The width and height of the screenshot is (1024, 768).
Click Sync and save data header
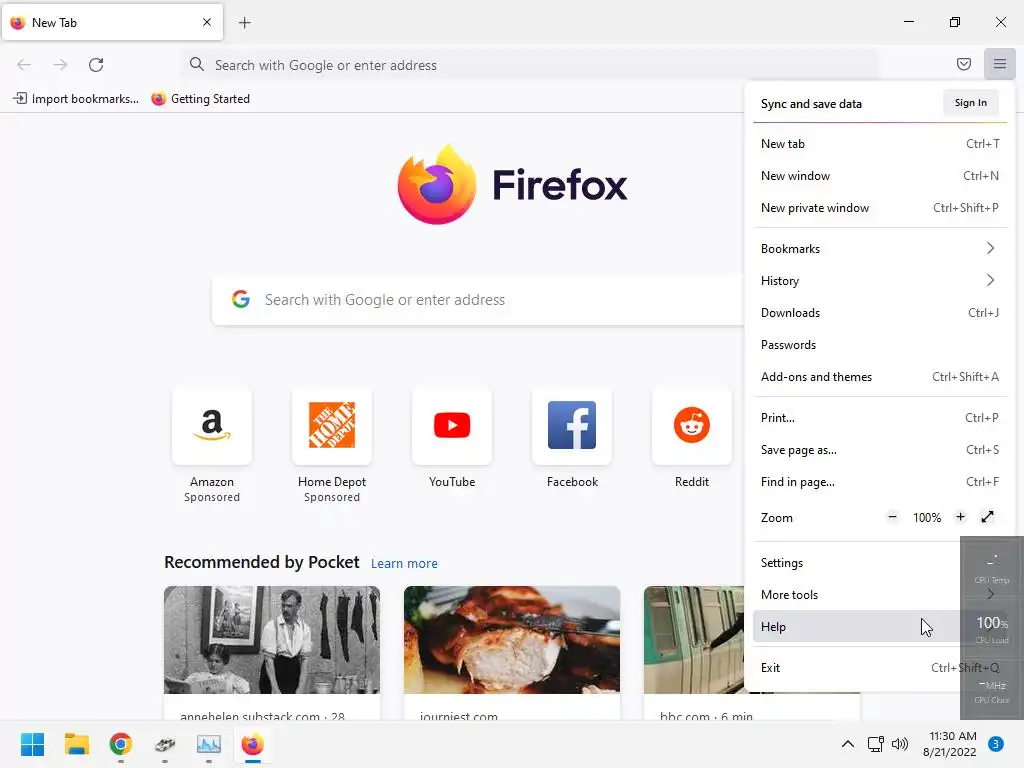point(811,104)
